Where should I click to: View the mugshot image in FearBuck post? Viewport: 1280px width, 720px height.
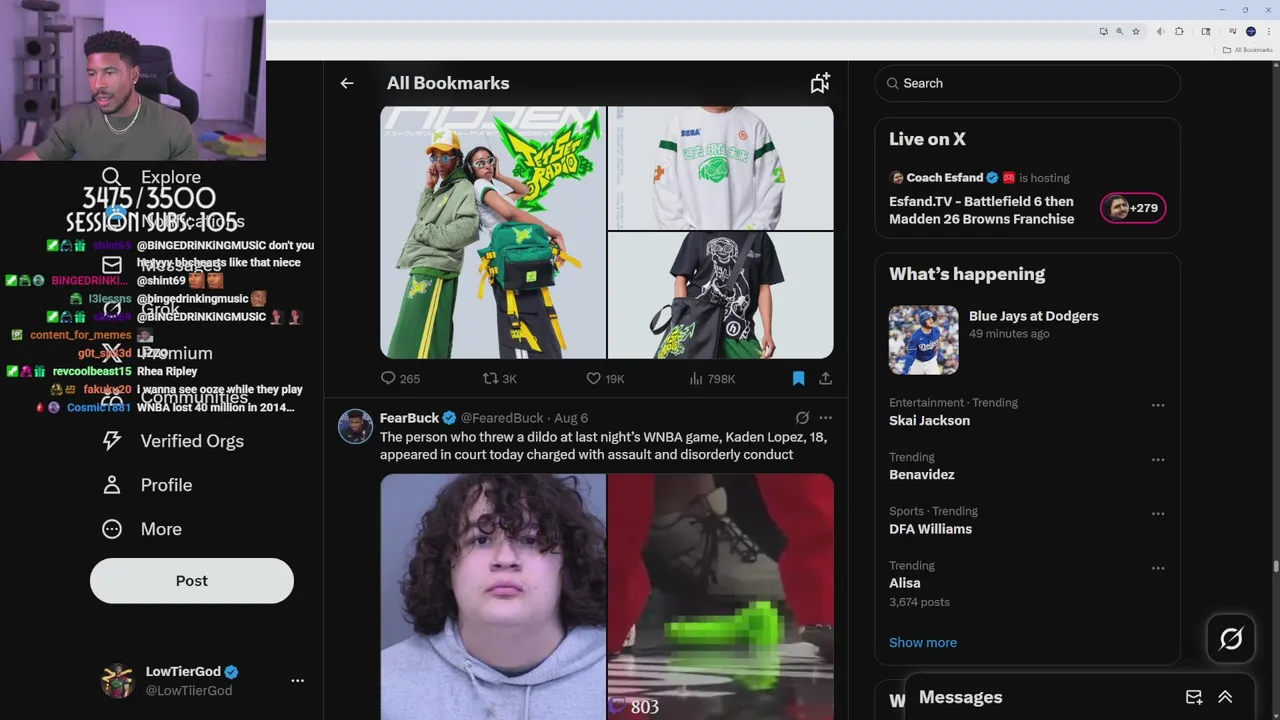click(x=493, y=597)
